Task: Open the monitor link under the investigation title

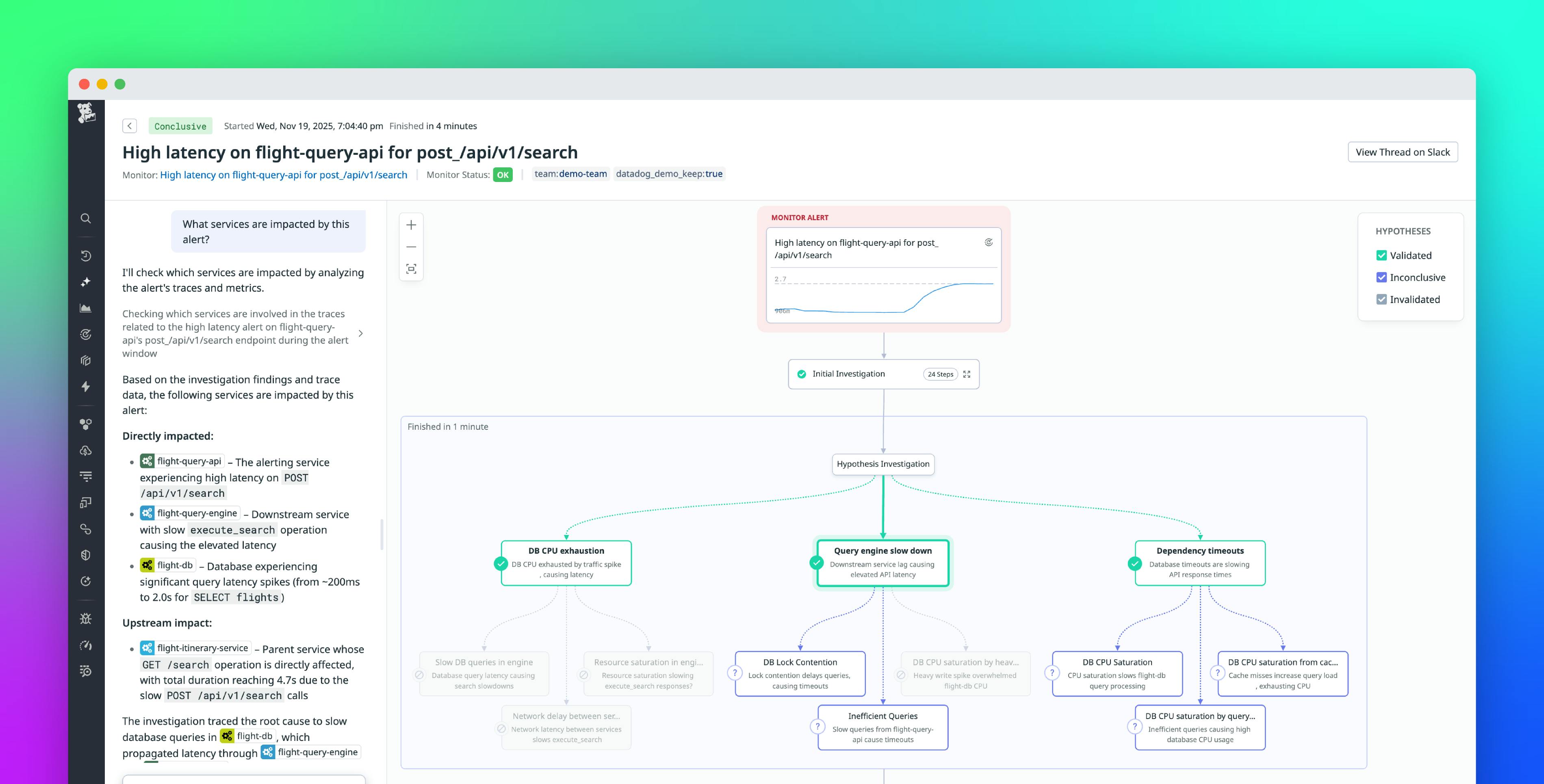Action: click(284, 174)
